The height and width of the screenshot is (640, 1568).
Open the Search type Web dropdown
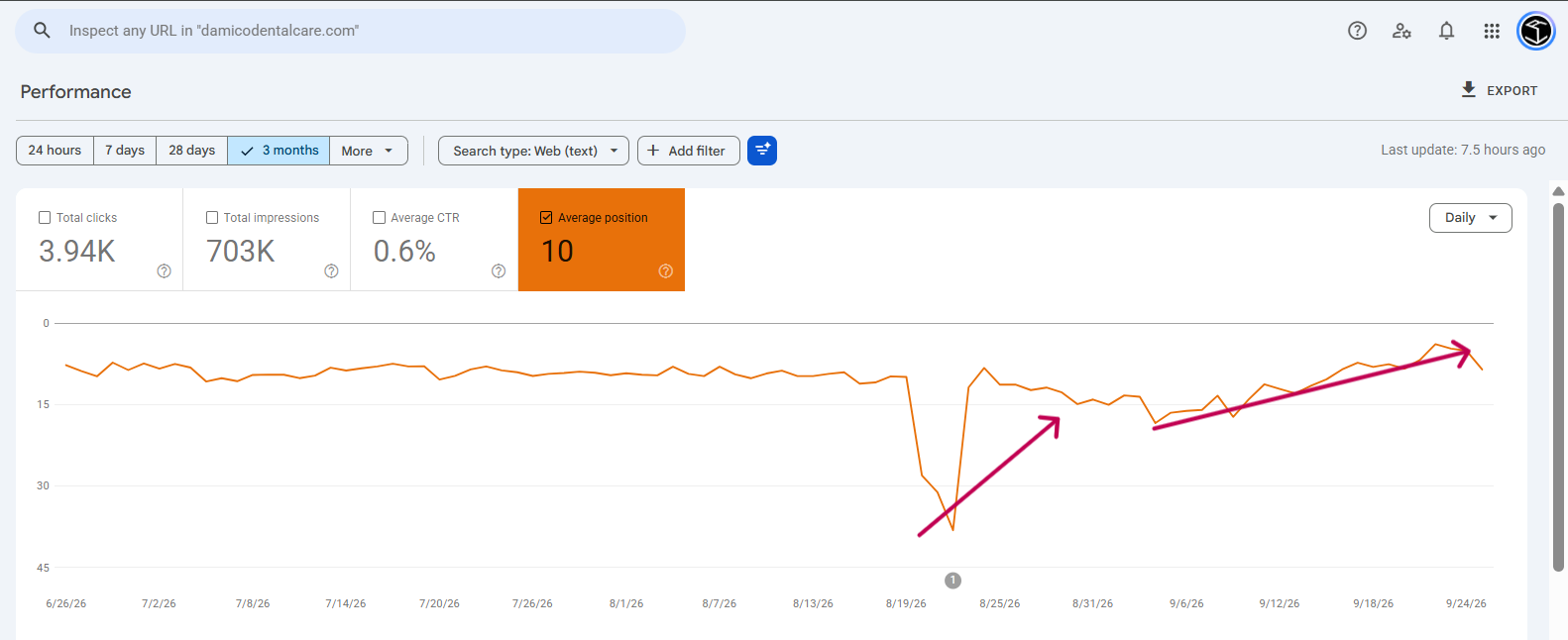533,151
